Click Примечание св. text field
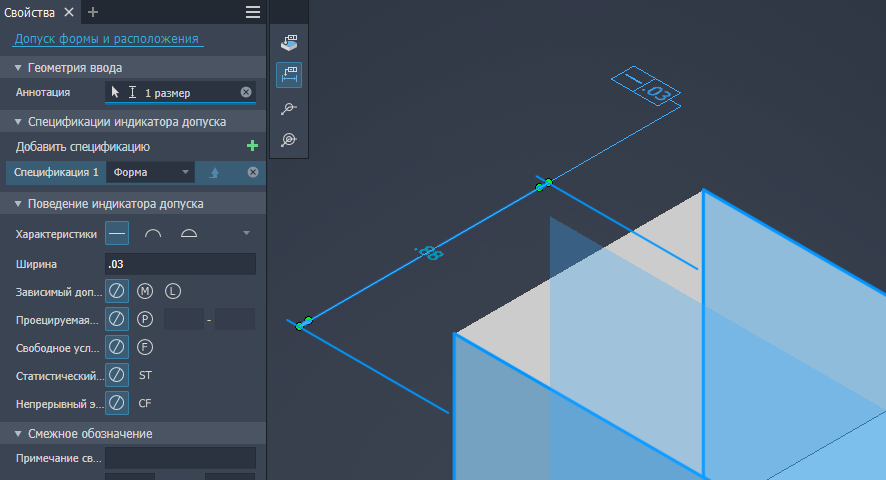 pos(180,458)
